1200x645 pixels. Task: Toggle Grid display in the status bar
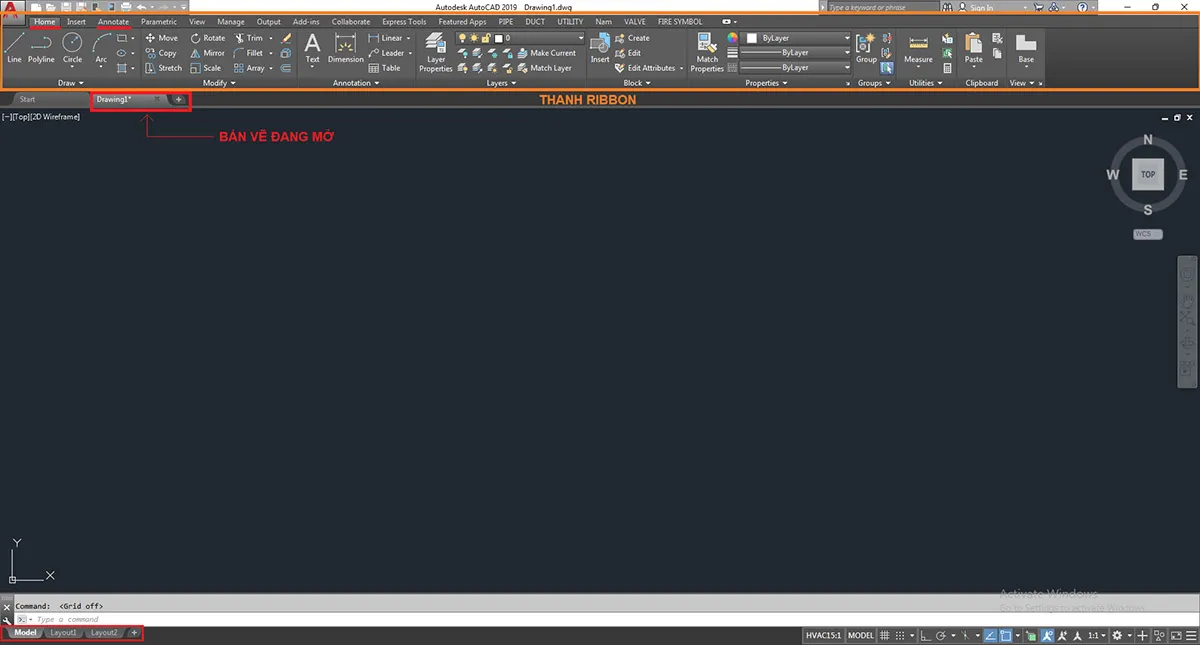[885, 635]
